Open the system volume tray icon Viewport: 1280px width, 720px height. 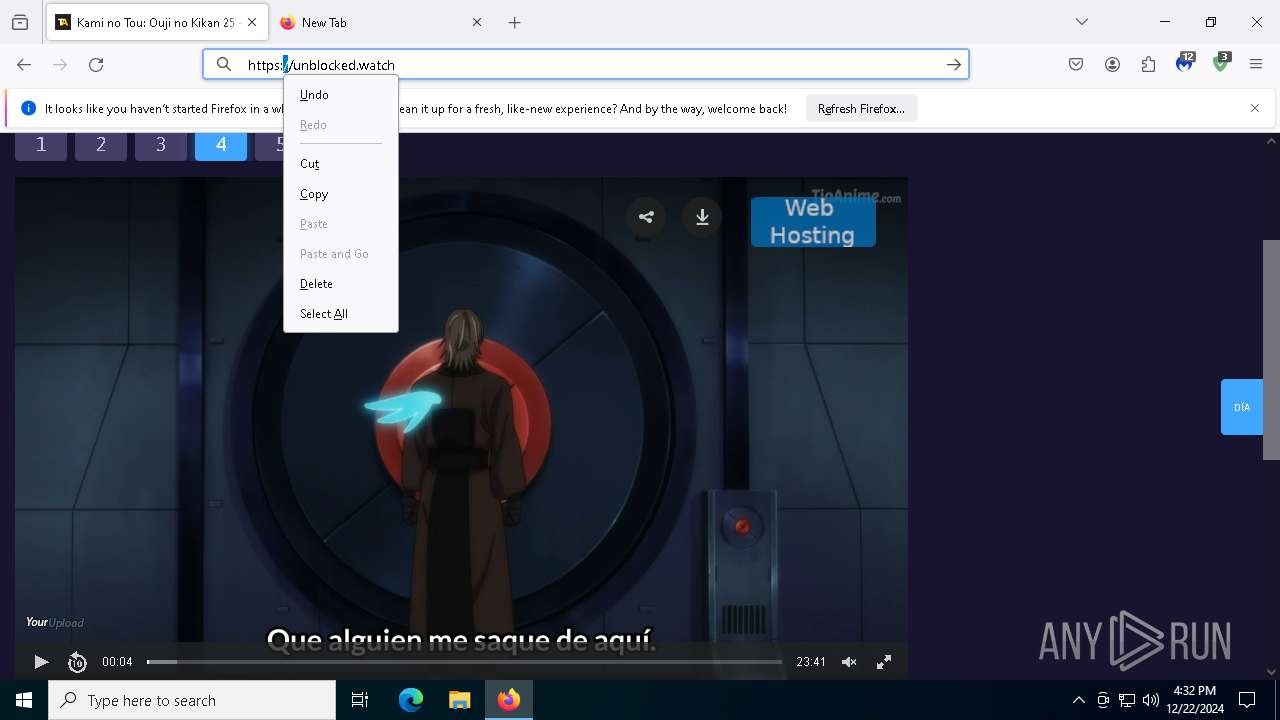pos(1151,700)
